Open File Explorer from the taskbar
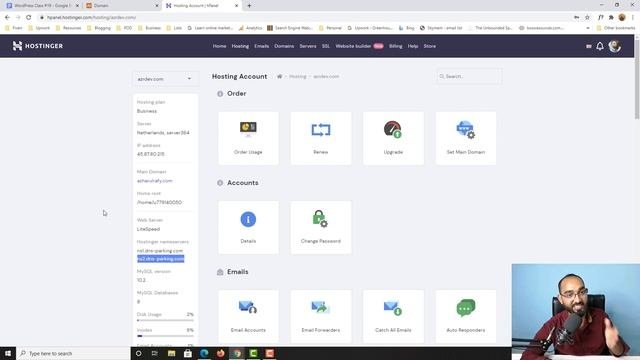Viewport: 640px width, 360px height. [171, 353]
